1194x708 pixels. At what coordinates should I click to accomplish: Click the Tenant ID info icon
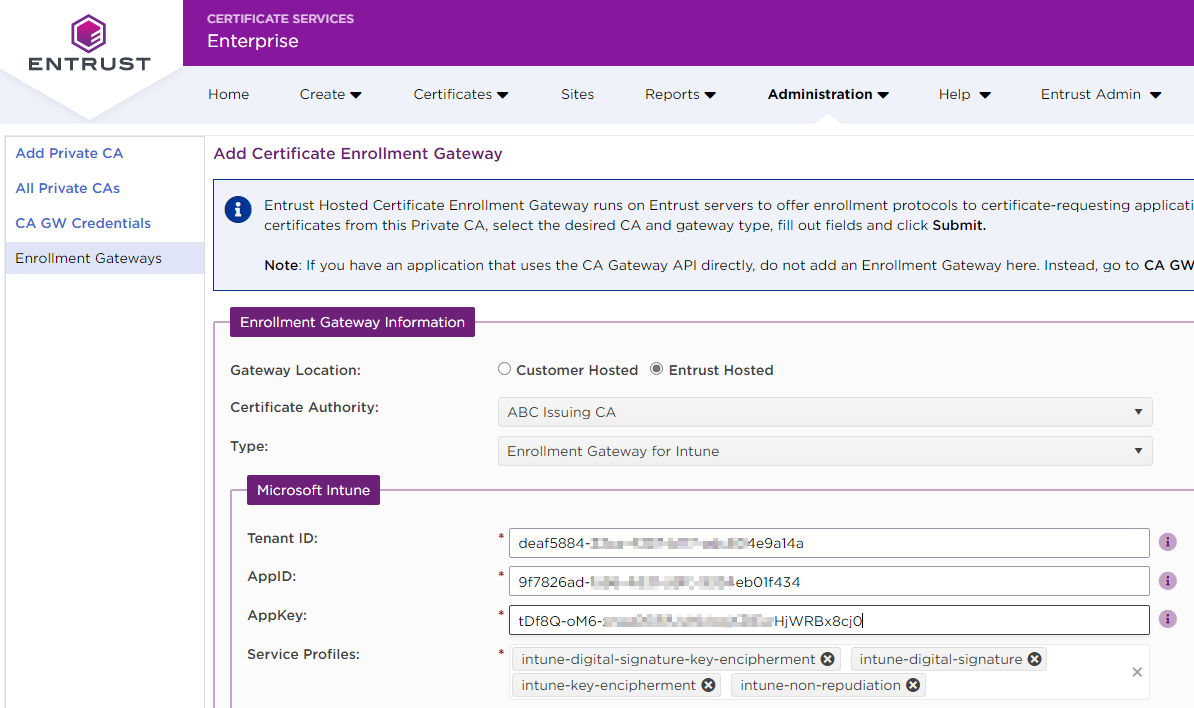pos(1167,542)
